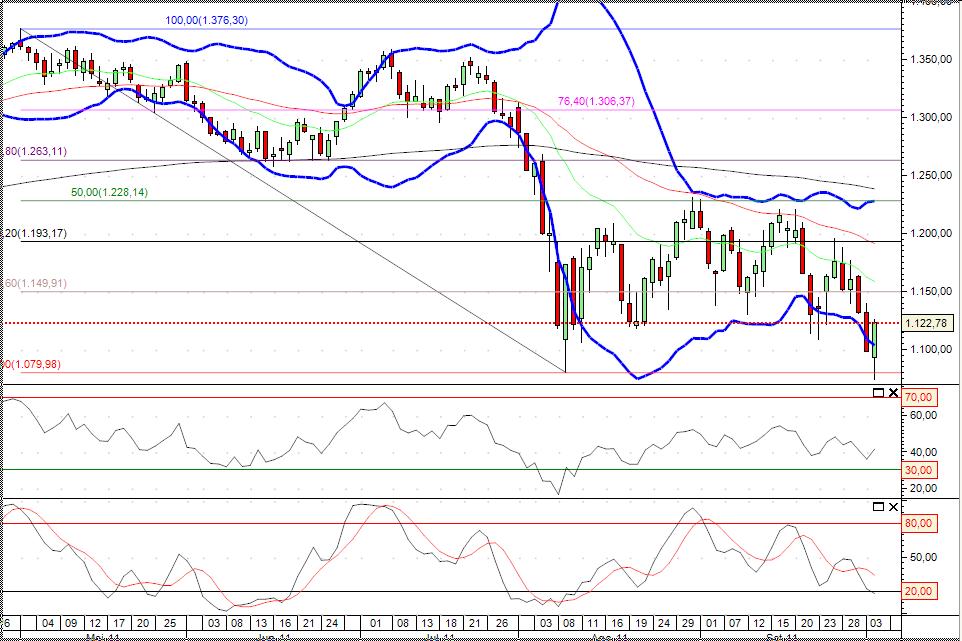Click the 1.300,00 price axis label
The image size is (962, 641).
[931, 117]
